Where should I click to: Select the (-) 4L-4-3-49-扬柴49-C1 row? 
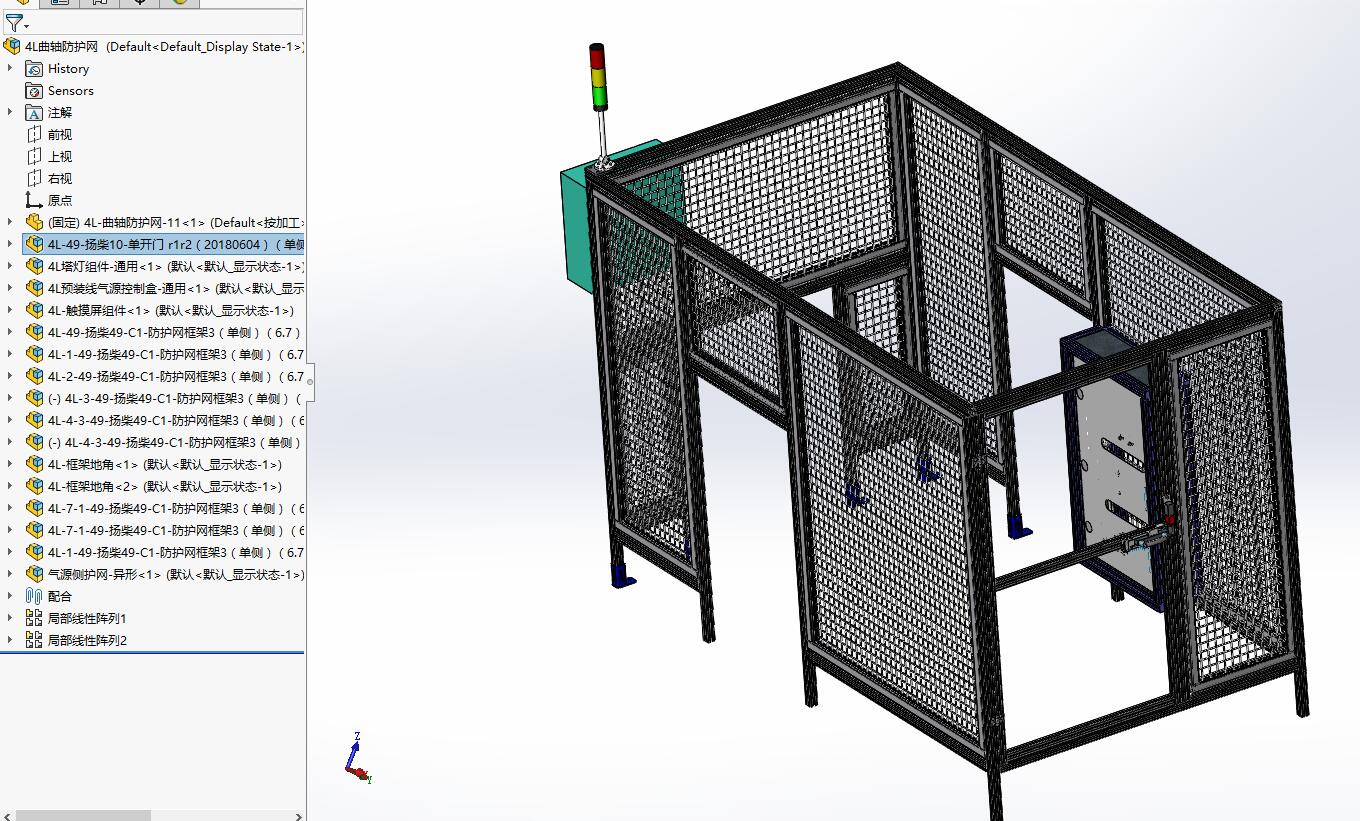[163, 443]
